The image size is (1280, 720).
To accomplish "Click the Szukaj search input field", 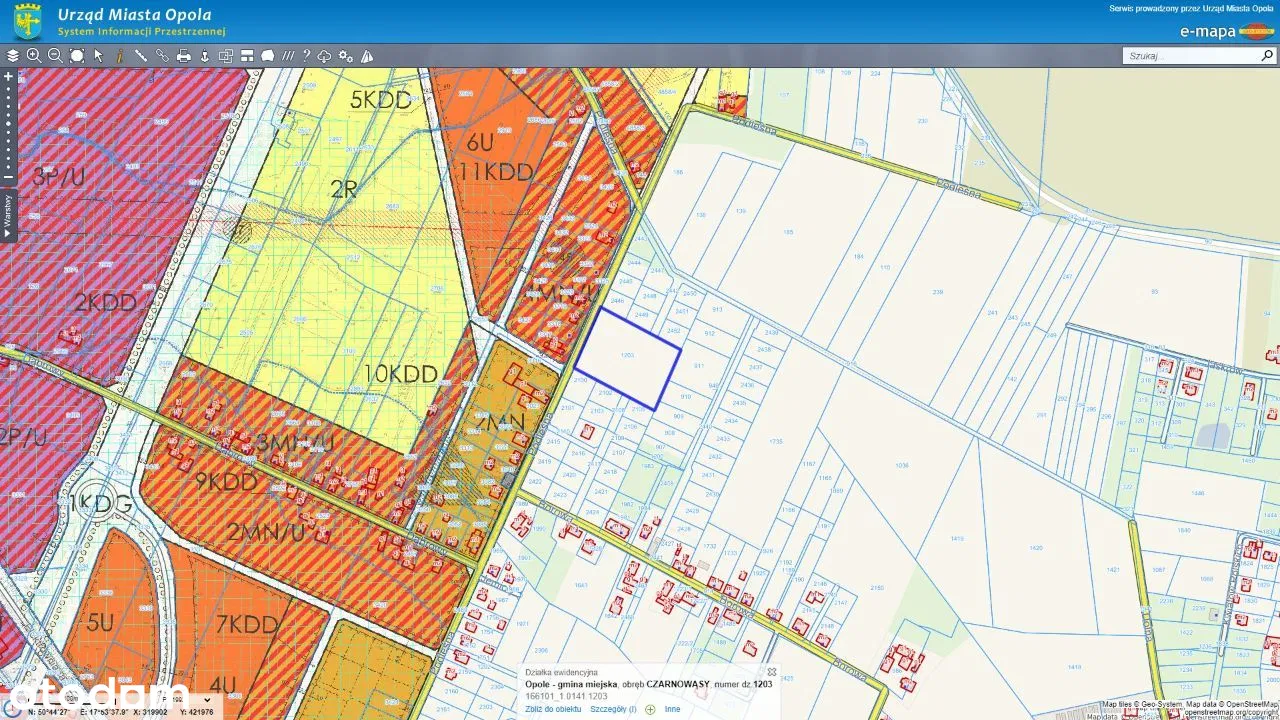I will pyautogui.click(x=1190, y=56).
